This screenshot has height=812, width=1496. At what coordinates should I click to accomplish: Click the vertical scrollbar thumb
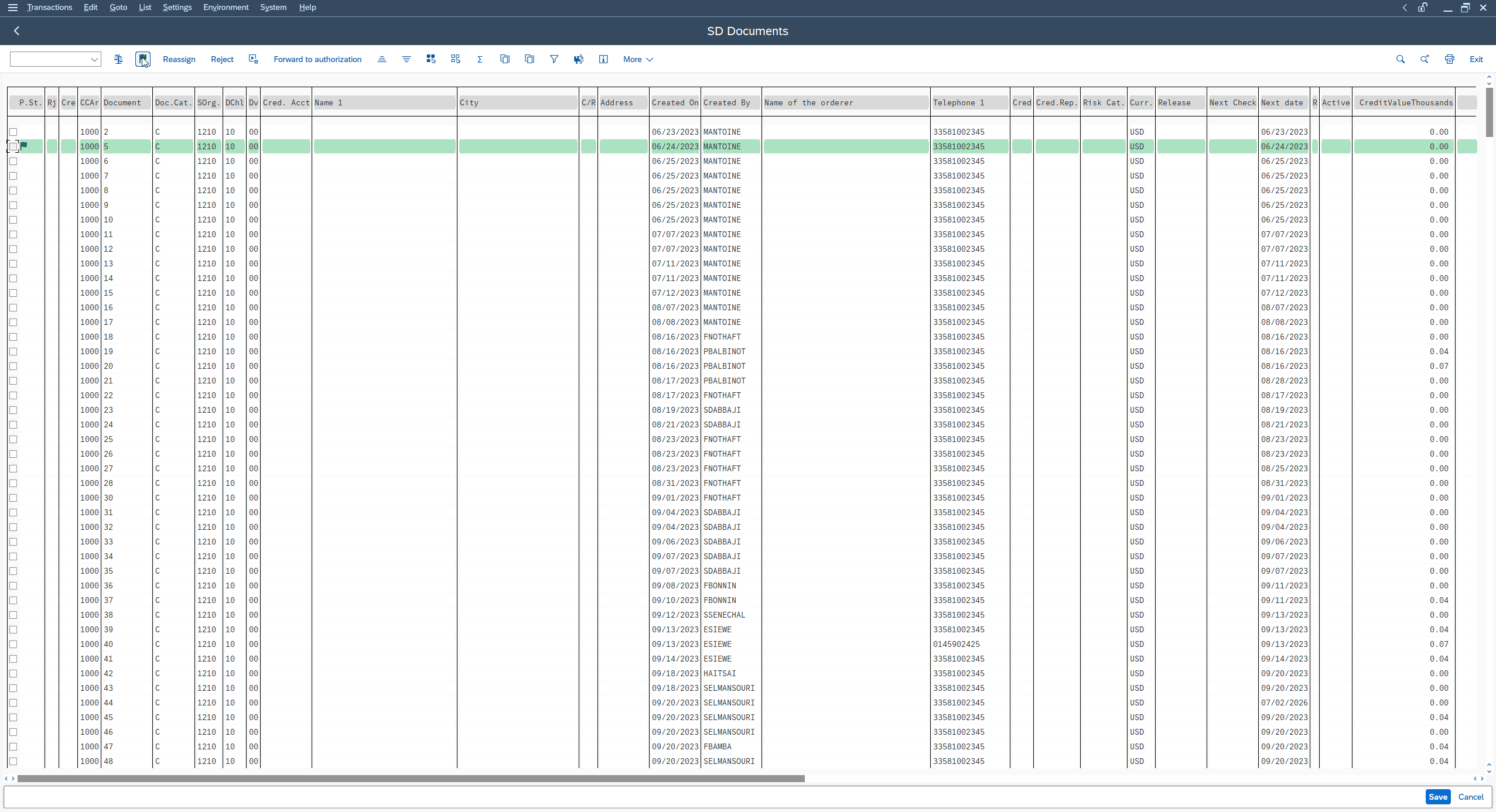1490,112
